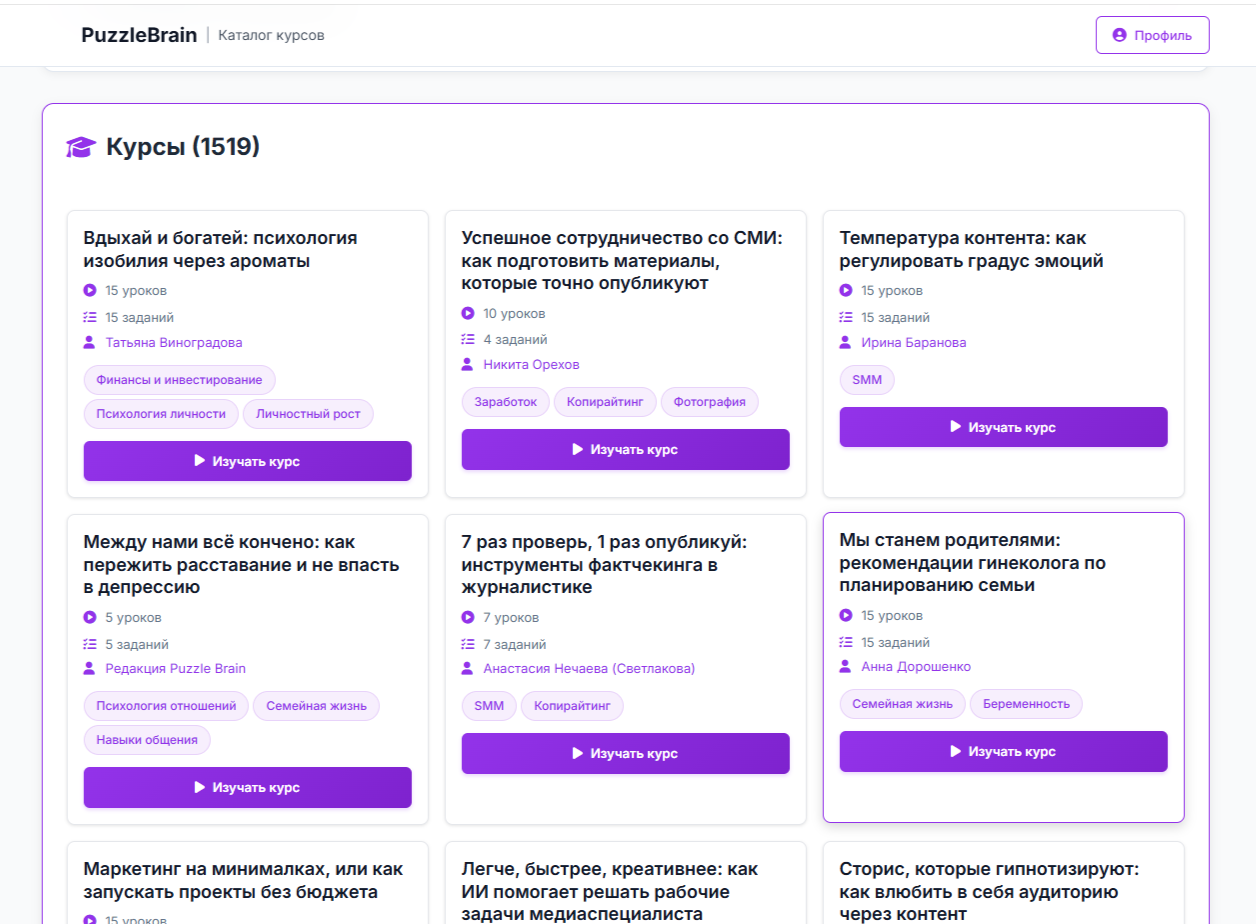Click the profile silhouette icon in the header
Viewport: 1256px width, 924px height.
(x=1118, y=34)
